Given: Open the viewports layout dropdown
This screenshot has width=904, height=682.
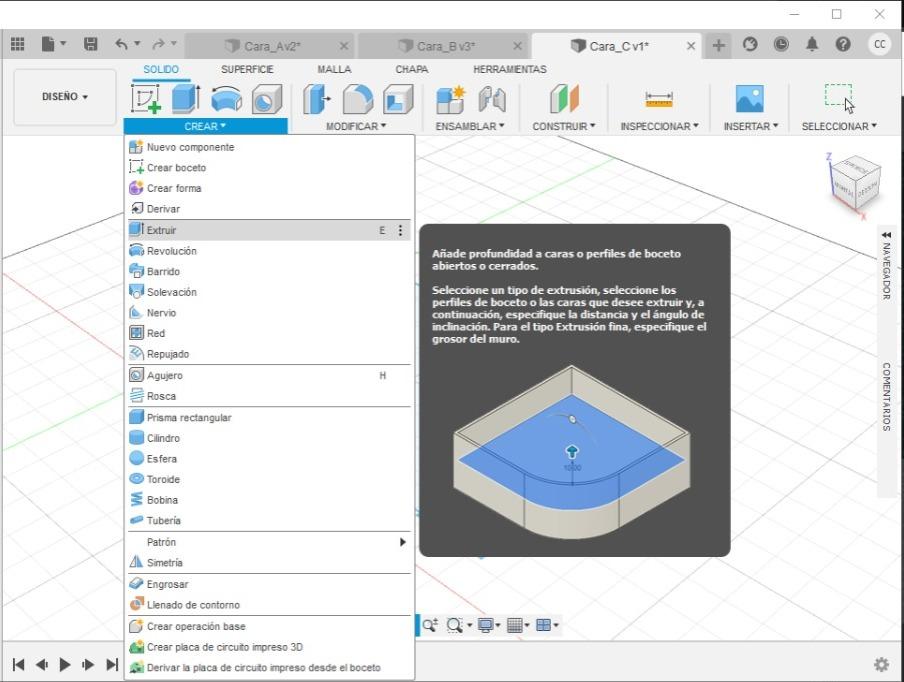Looking at the screenshot, I should tap(547, 625).
